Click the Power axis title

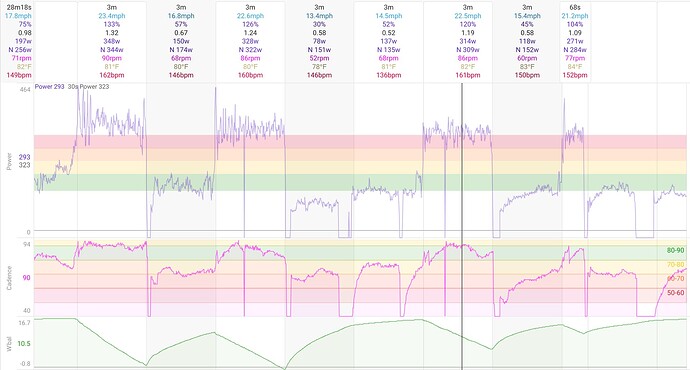coord(9,161)
